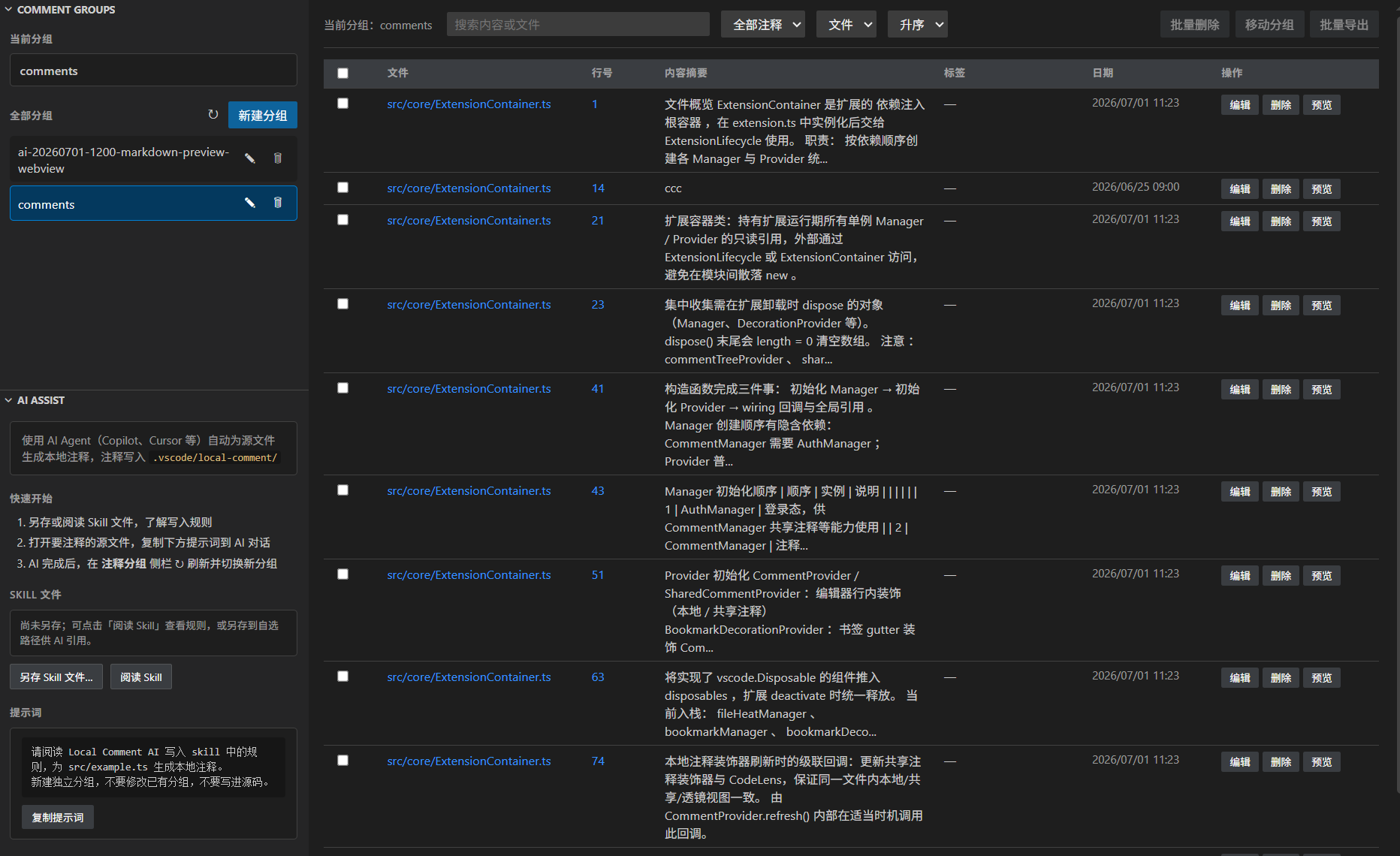Screen dimensions: 1400x856
Task: Open the 升序 sort order dropdown
Action: tap(917, 25)
